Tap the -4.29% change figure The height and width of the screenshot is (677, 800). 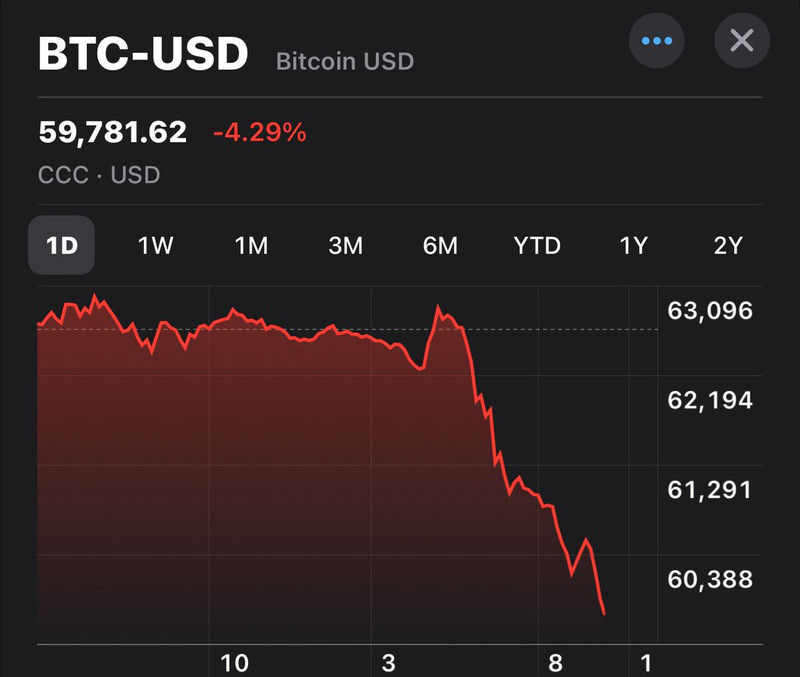[260, 132]
